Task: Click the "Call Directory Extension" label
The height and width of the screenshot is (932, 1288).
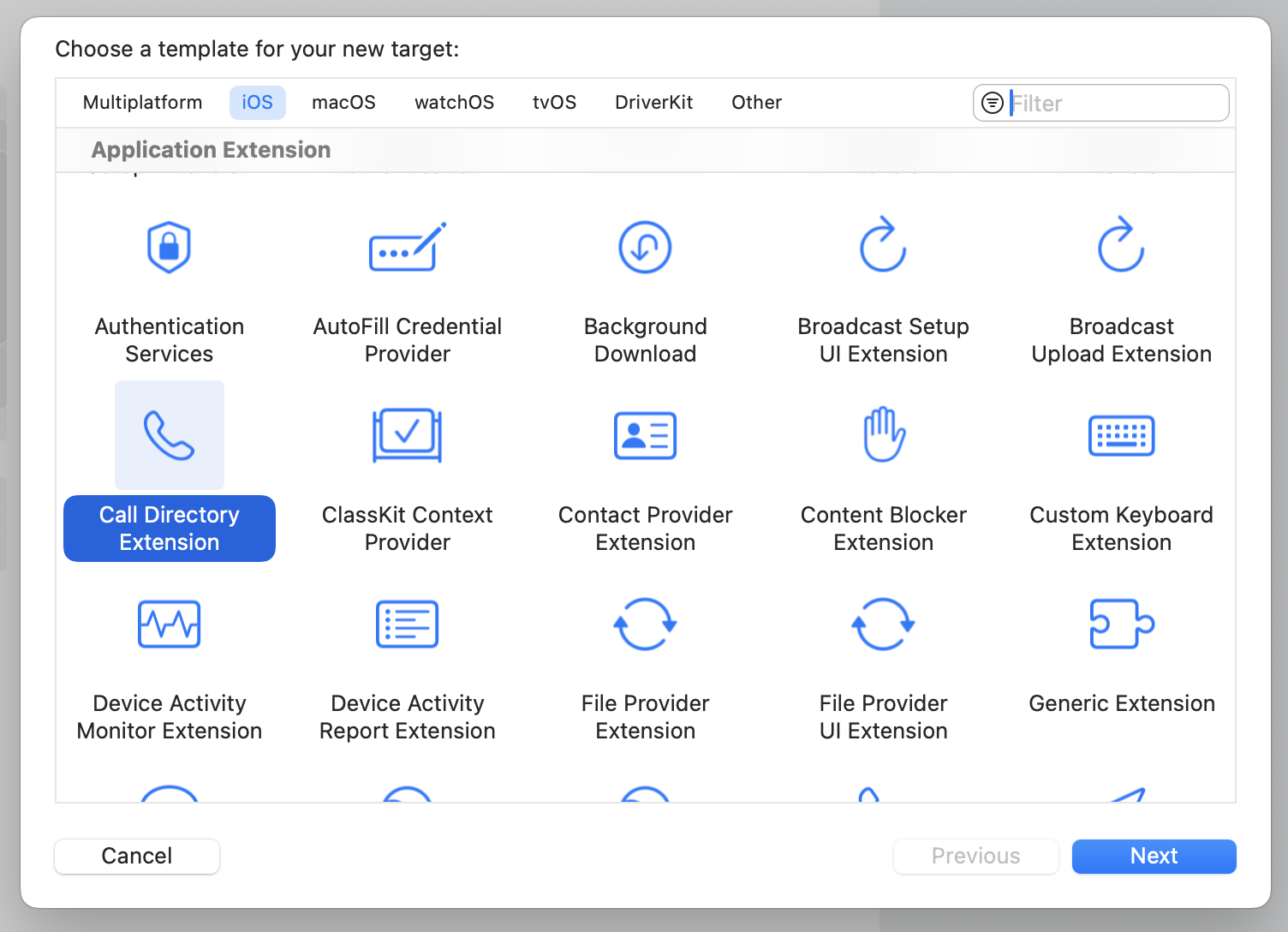Action: point(170,529)
